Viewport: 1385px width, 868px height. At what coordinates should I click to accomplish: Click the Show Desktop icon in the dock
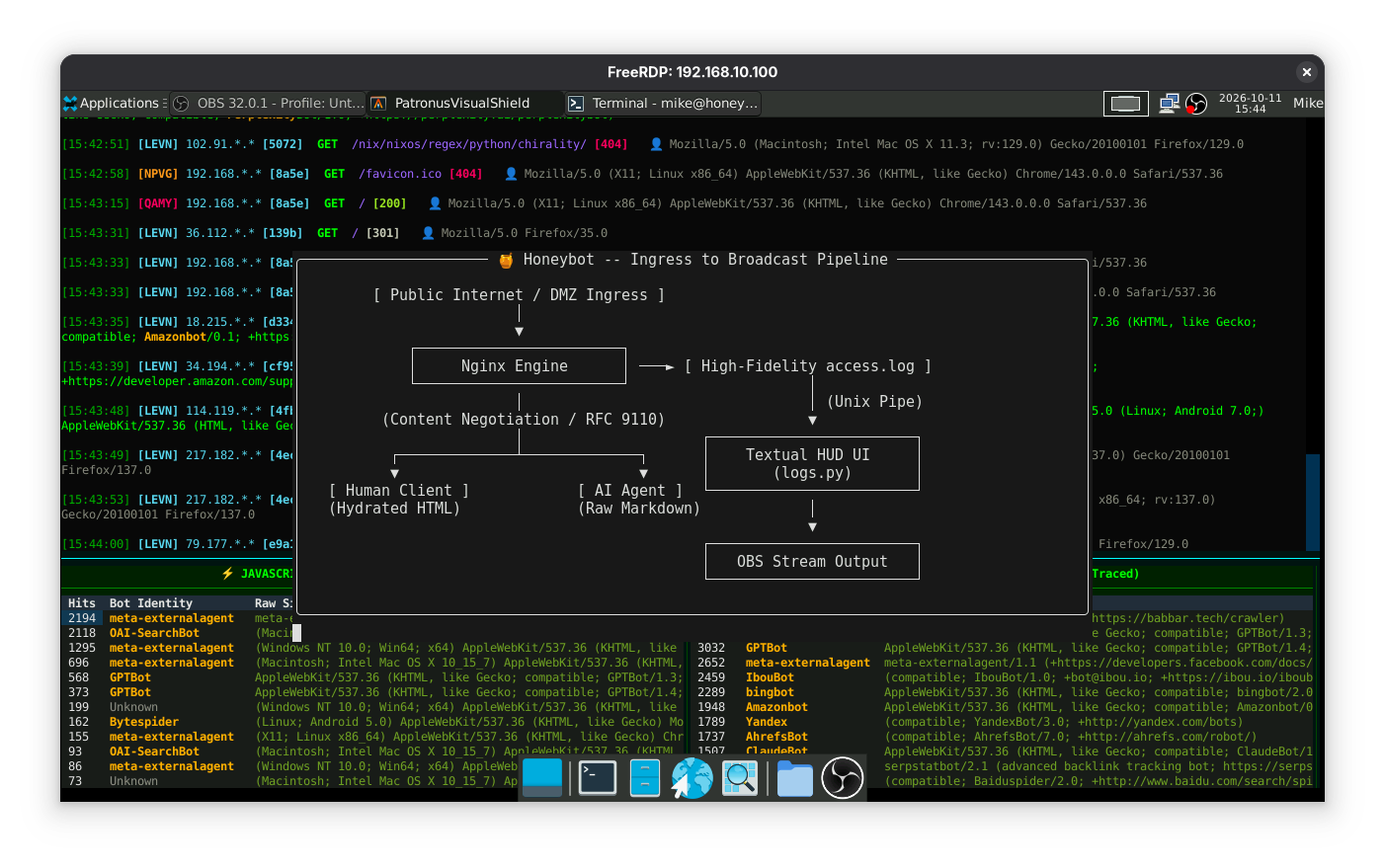[x=542, y=778]
